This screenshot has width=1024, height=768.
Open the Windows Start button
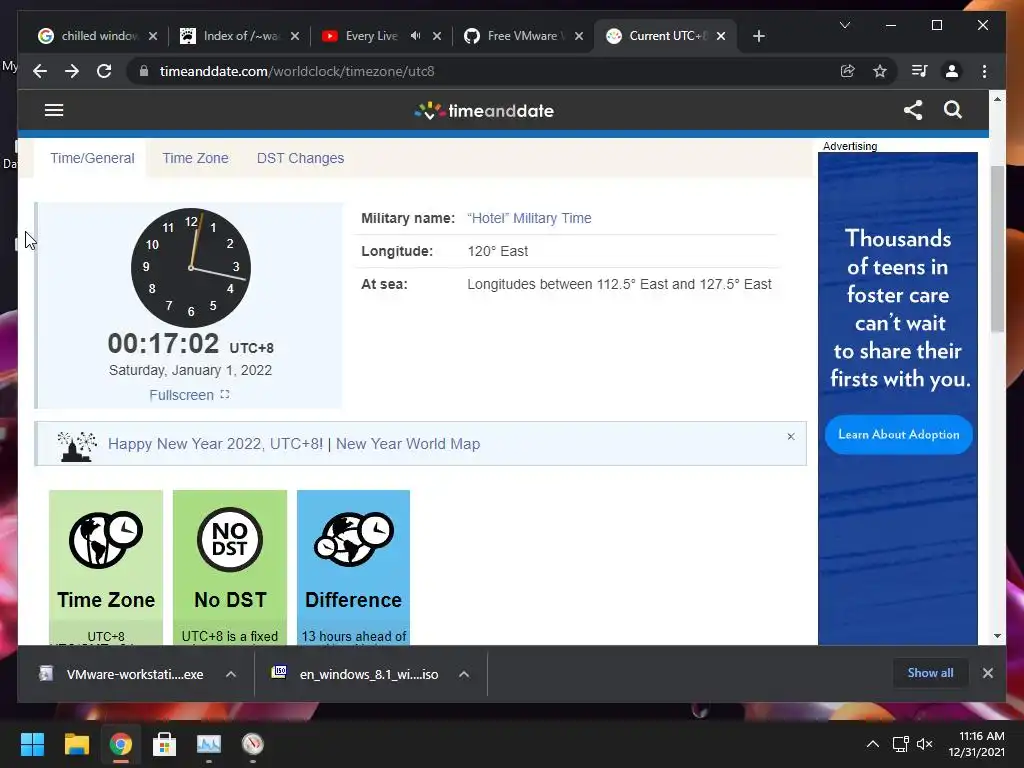point(32,744)
